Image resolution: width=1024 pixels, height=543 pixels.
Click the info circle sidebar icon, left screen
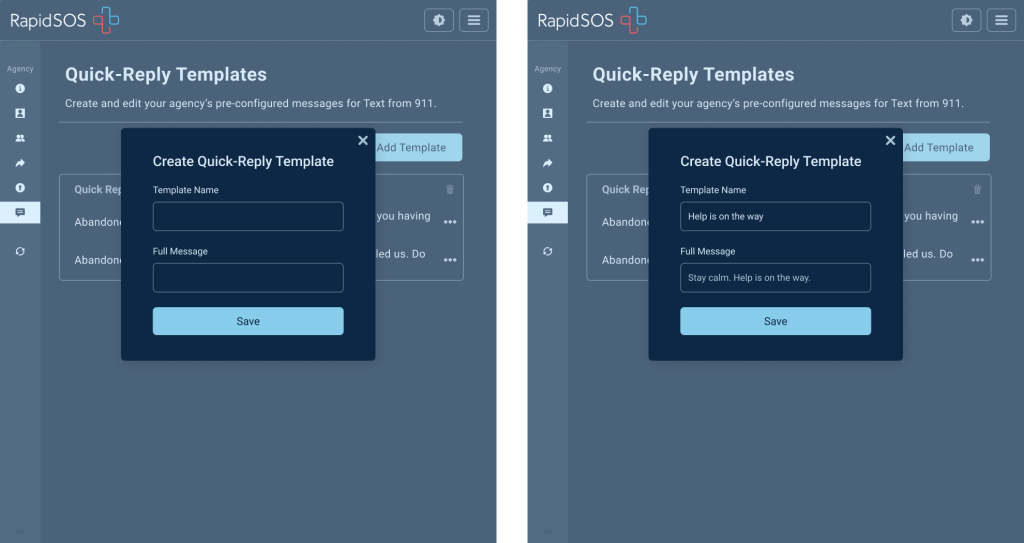coord(20,89)
